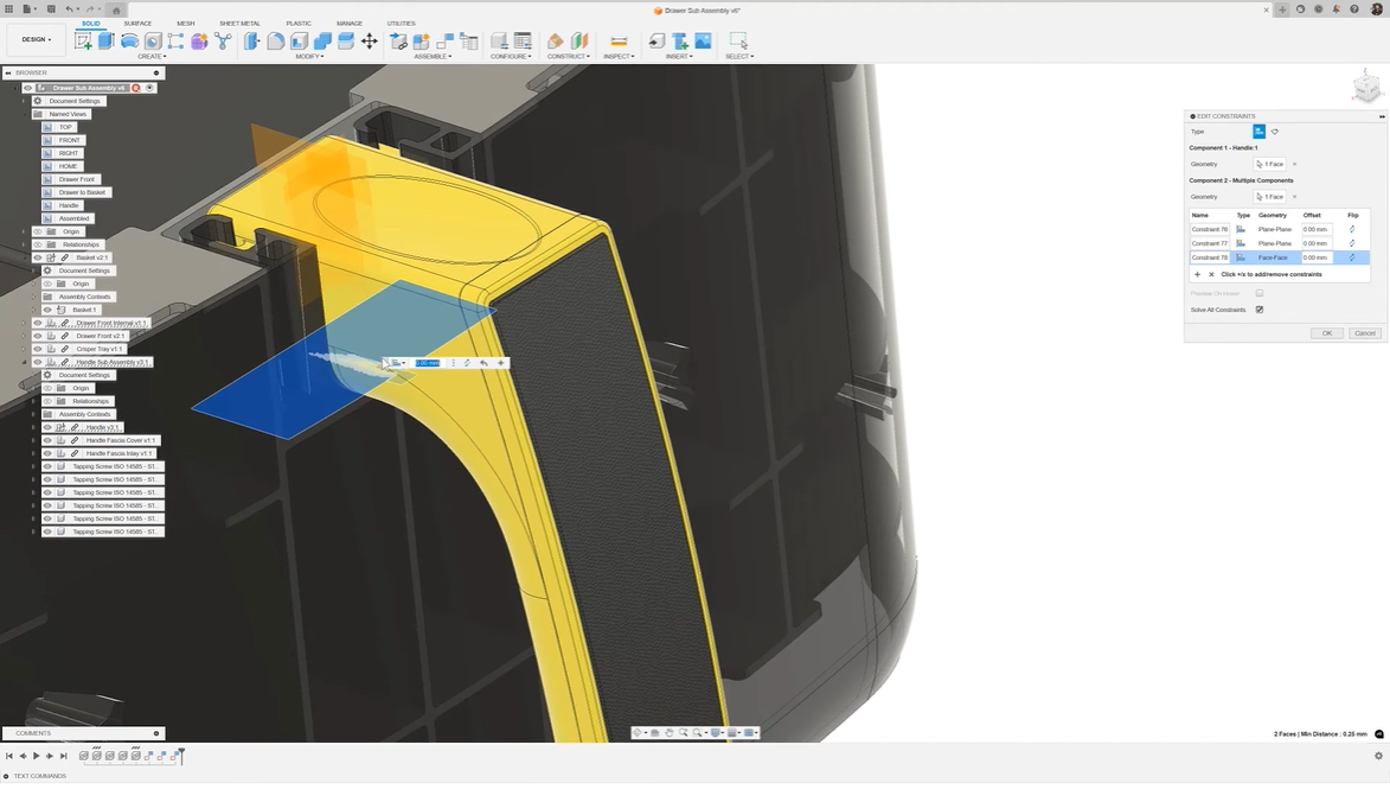1390x785 pixels.
Task: Flip the Constraint 76 direction
Action: coord(1352,229)
